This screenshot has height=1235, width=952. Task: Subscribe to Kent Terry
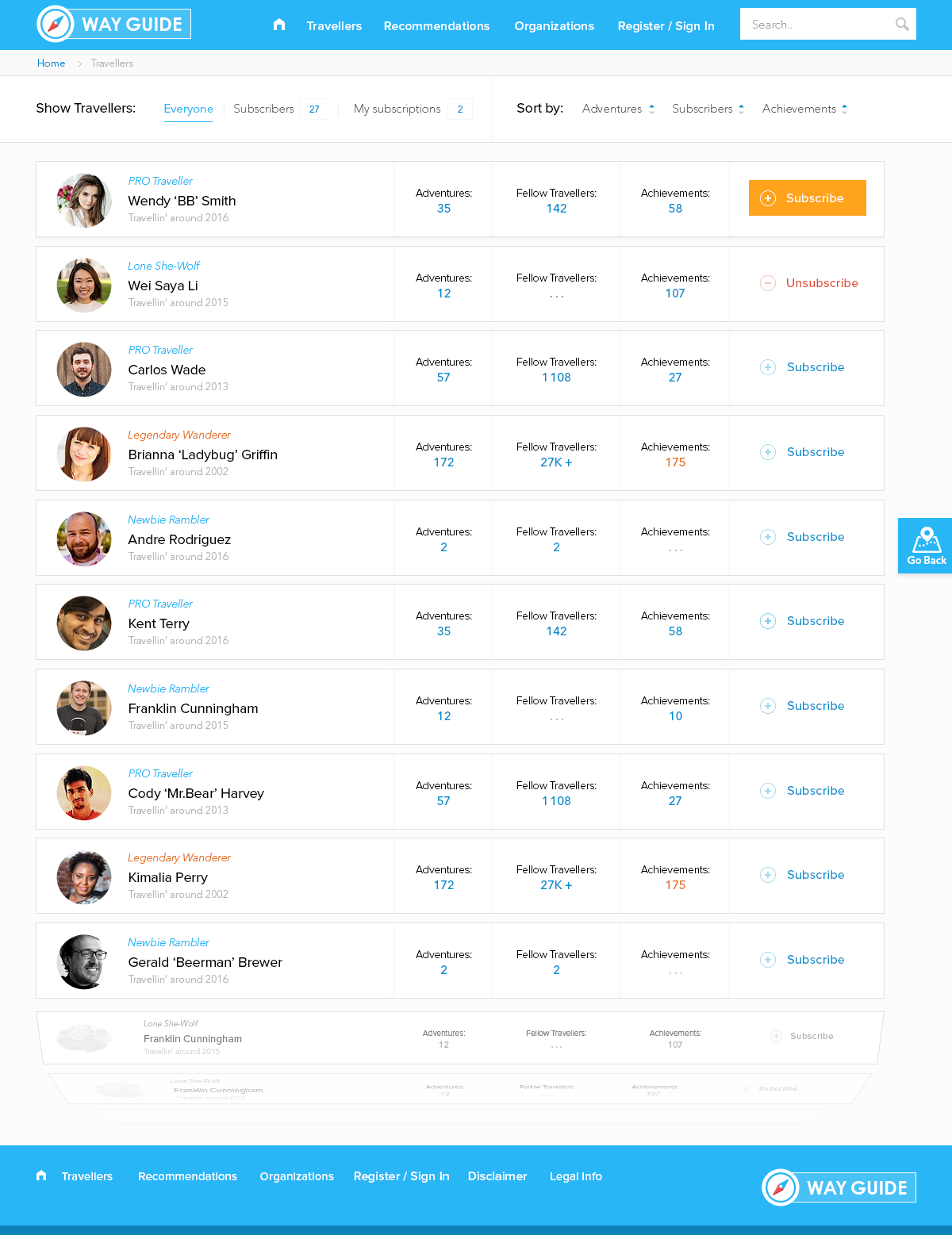[815, 621]
